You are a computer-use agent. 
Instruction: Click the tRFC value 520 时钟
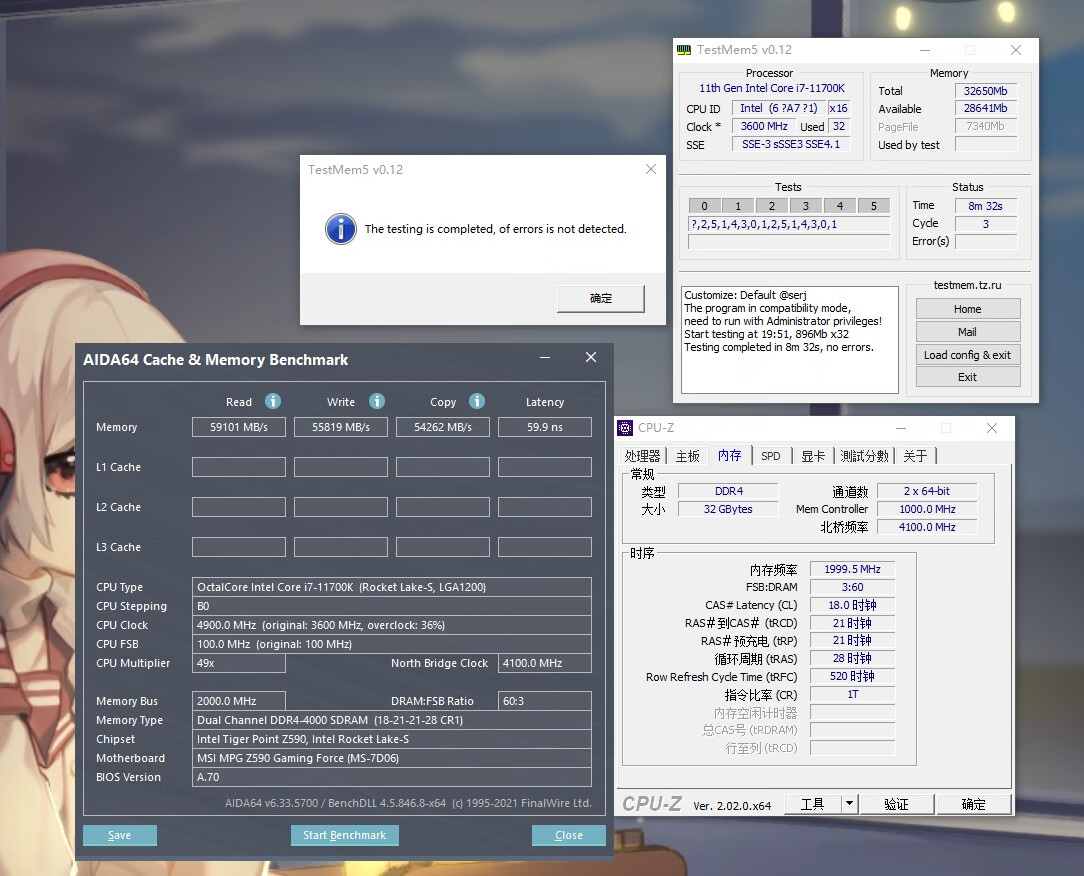pyautogui.click(x=852, y=676)
